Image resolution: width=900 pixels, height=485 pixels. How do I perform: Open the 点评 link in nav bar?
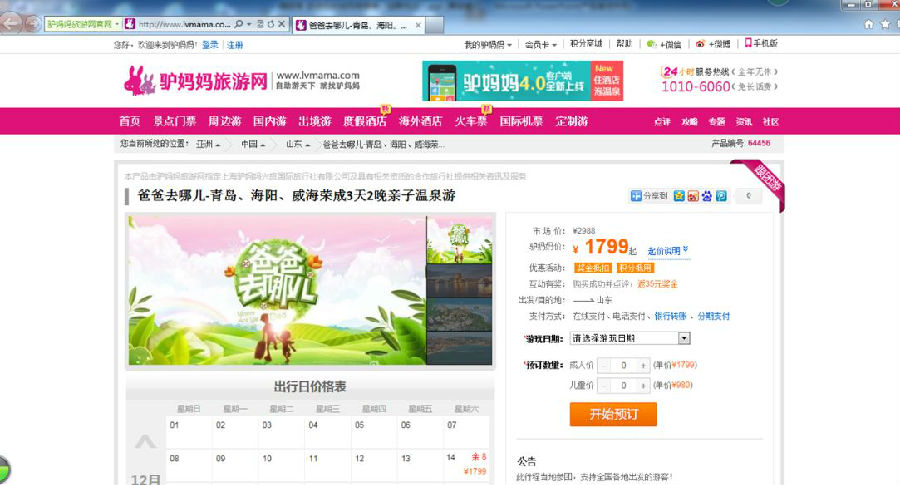click(x=662, y=122)
